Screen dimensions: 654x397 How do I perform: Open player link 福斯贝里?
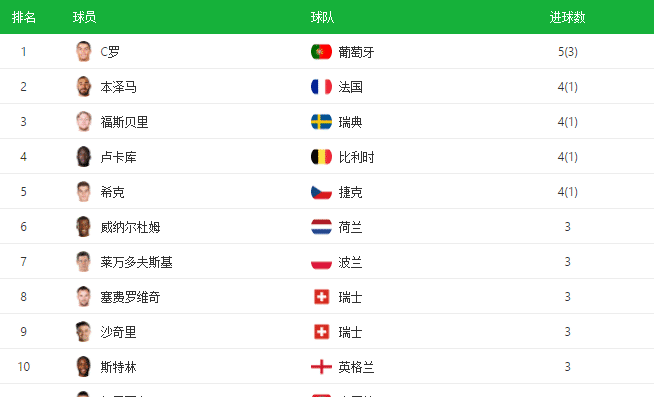124,122
